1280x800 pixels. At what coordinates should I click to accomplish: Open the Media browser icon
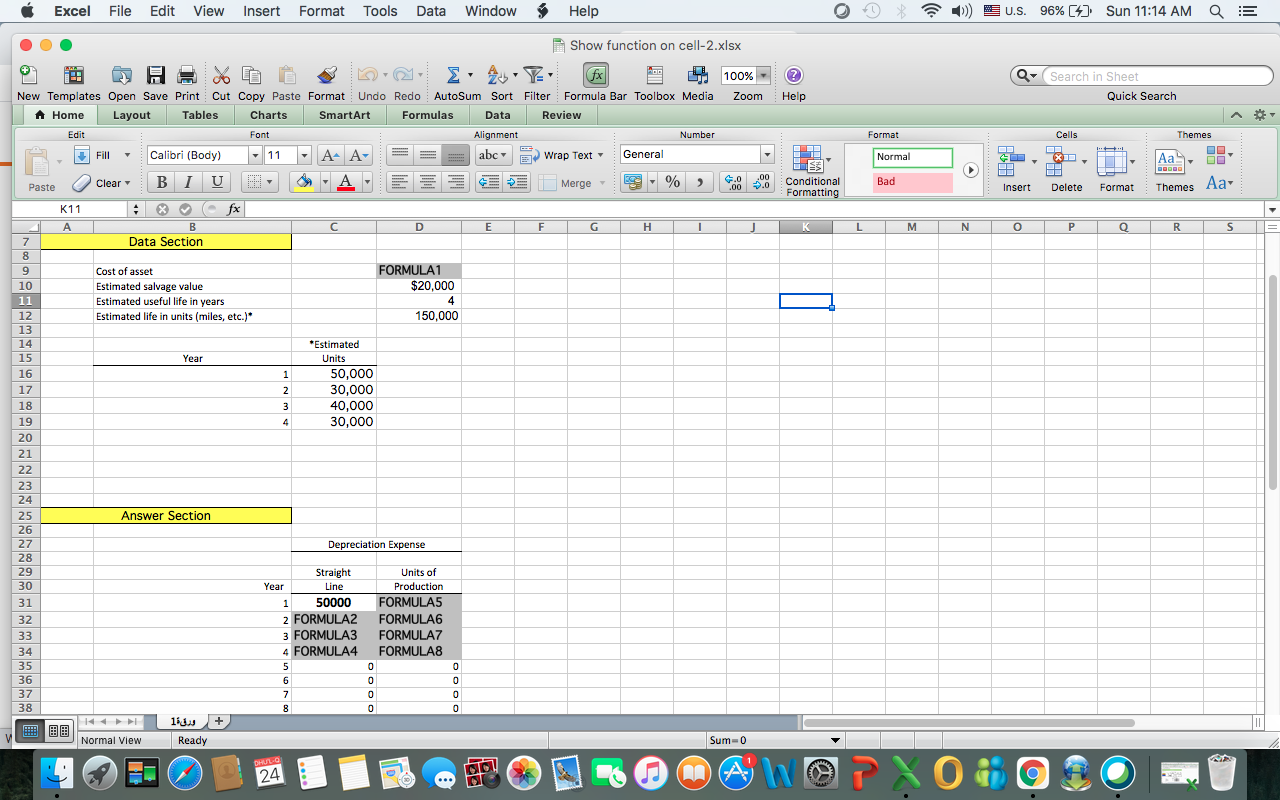click(x=697, y=75)
